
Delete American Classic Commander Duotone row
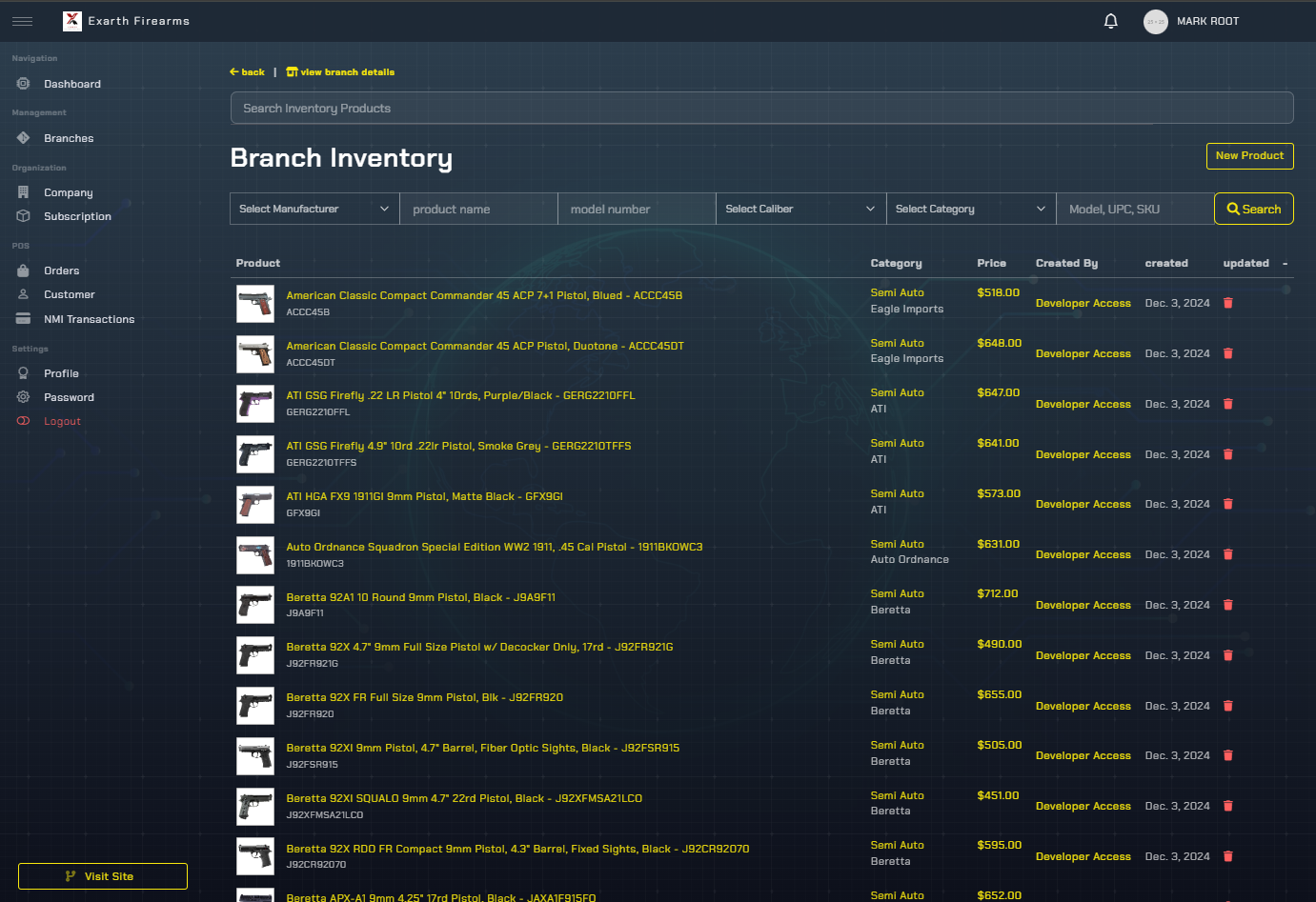(x=1228, y=353)
